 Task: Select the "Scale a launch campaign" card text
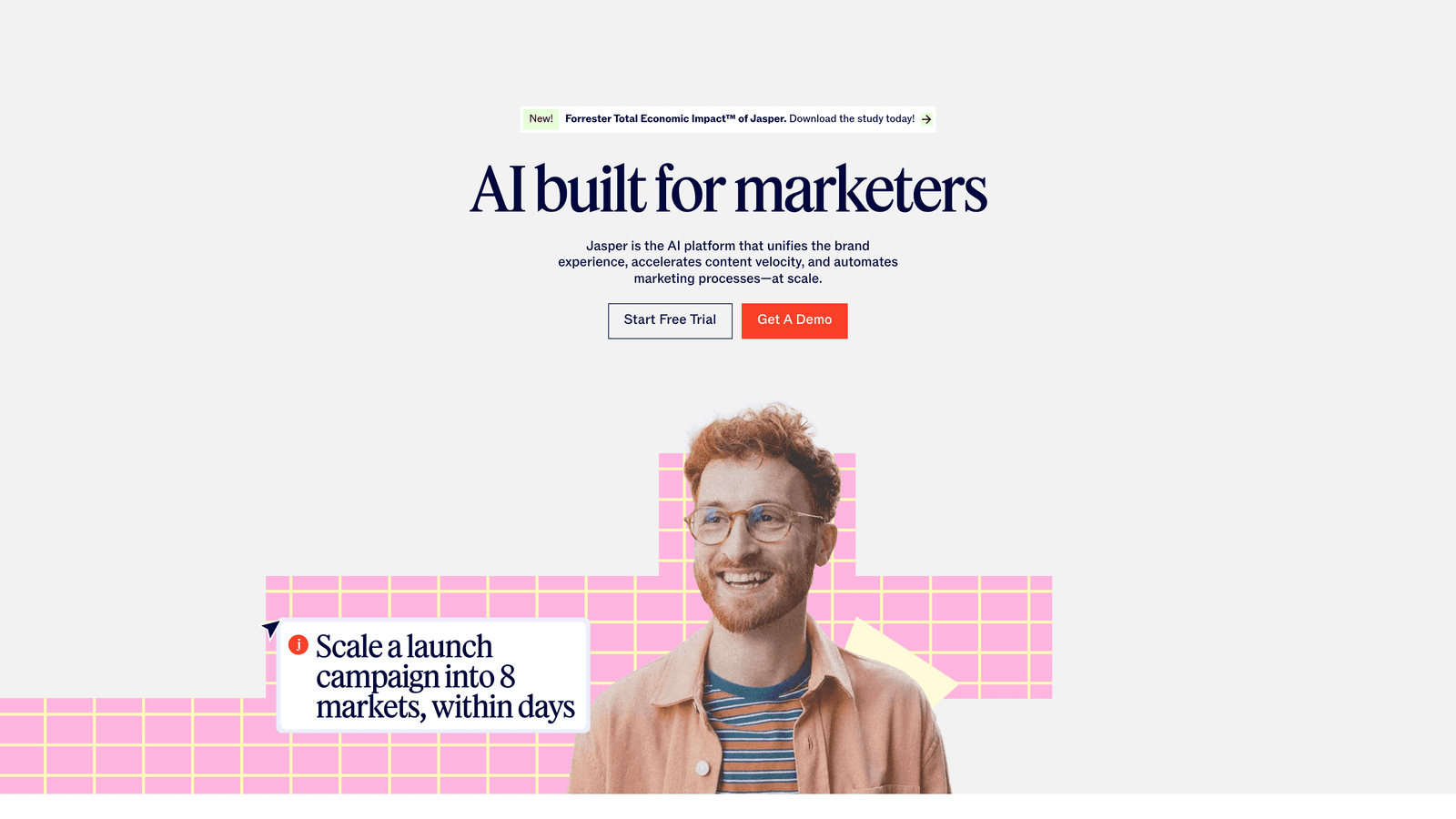445,676
